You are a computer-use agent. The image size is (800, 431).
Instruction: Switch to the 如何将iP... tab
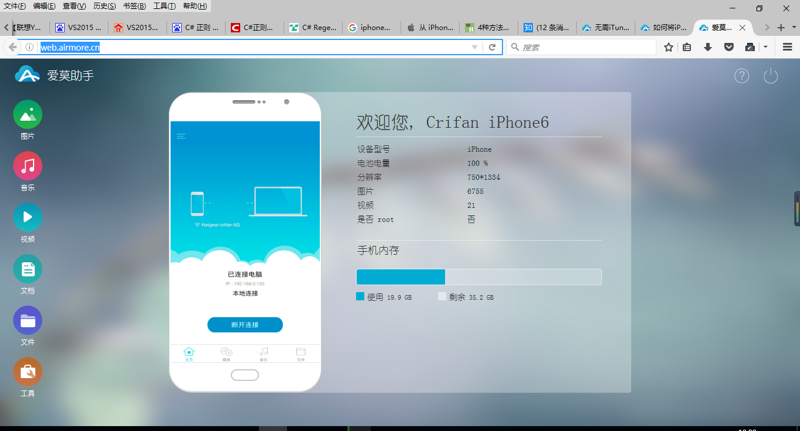[664, 28]
